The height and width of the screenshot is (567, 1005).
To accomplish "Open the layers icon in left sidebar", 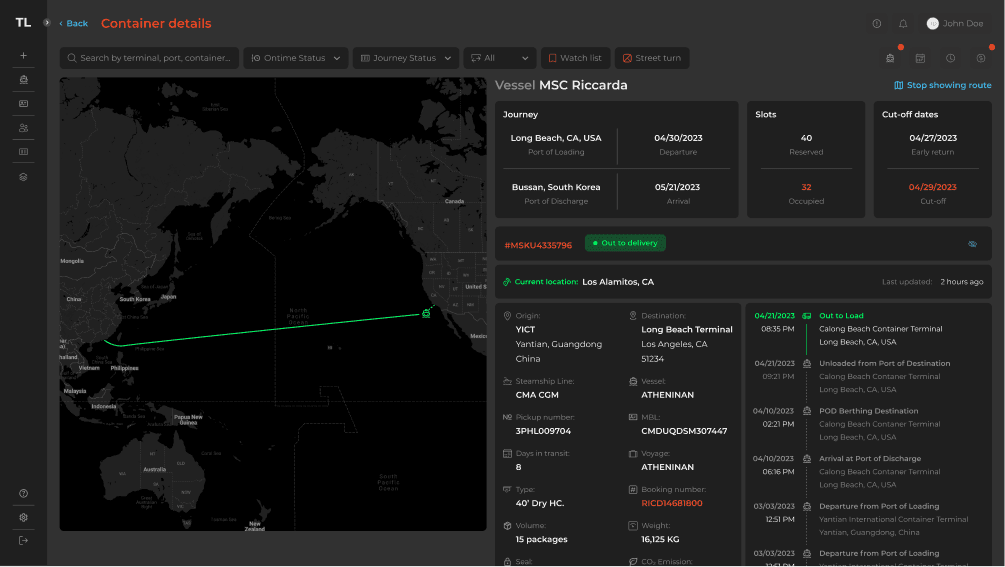I will point(23,177).
